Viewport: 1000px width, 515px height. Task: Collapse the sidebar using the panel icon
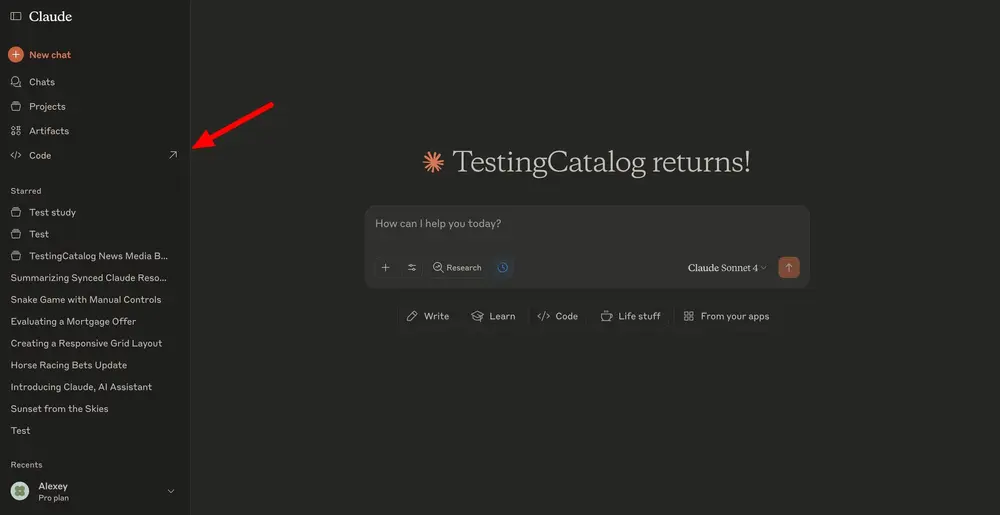click(x=15, y=17)
